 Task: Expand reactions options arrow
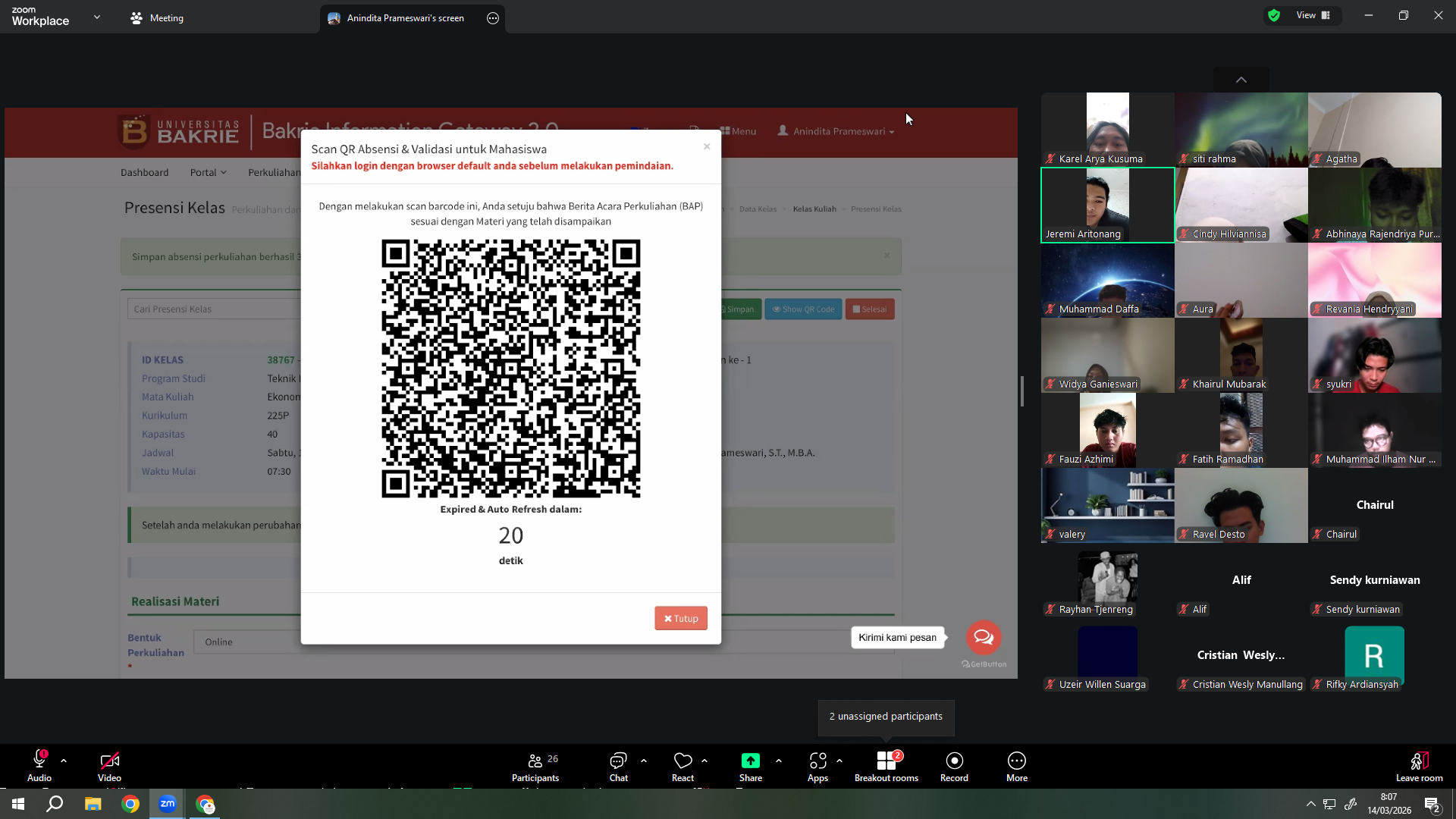(704, 761)
